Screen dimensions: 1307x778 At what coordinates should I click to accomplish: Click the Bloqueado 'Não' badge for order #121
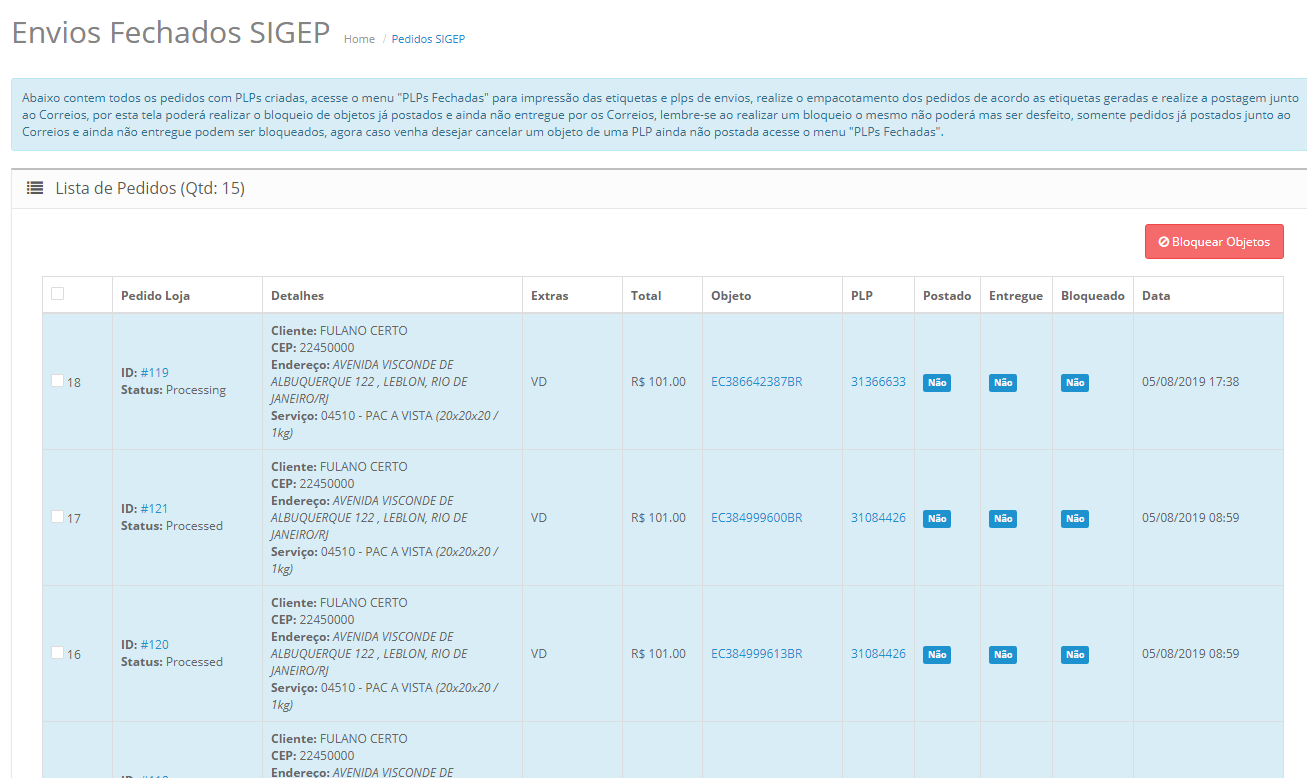[x=1075, y=519]
